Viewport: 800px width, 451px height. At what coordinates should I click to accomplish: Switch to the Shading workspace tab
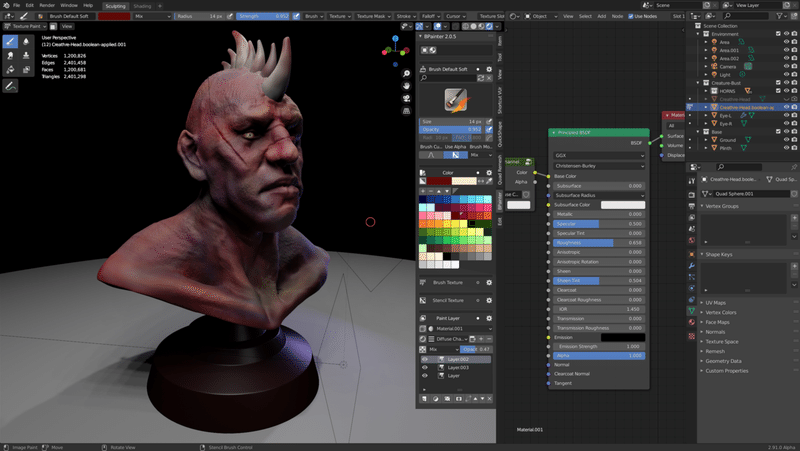point(142,5)
